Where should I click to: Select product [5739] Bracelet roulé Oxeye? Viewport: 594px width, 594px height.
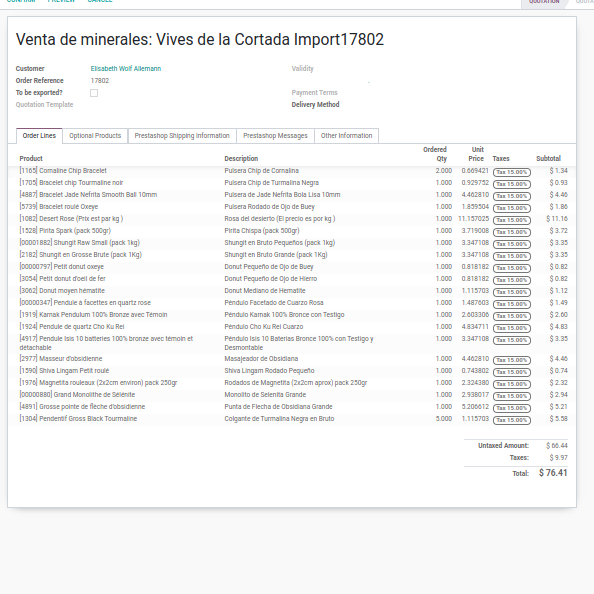point(59,207)
